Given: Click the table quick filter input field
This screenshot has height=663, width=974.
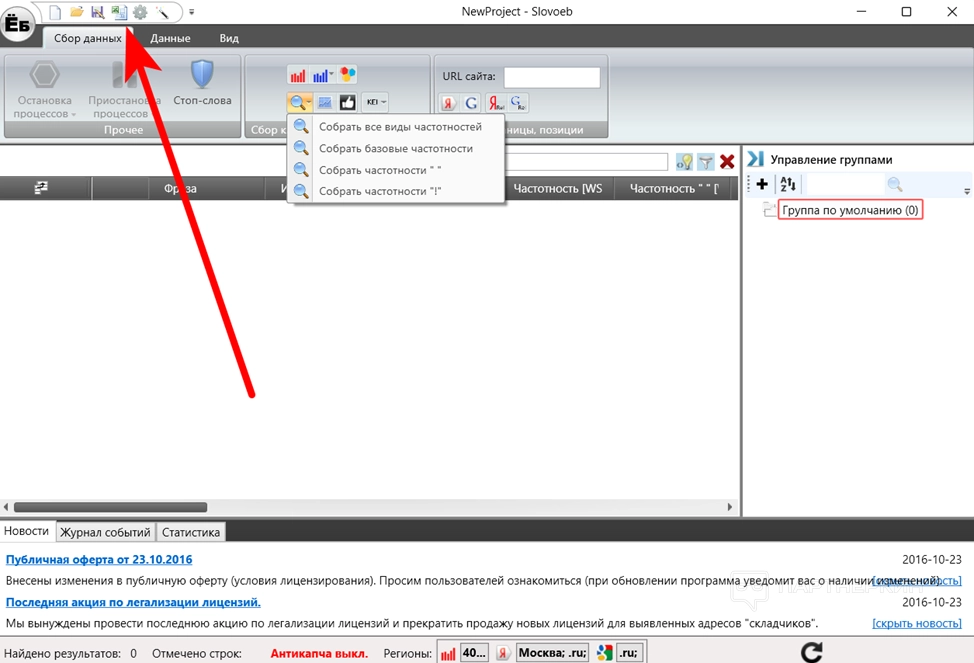Looking at the screenshot, I should 586,162.
